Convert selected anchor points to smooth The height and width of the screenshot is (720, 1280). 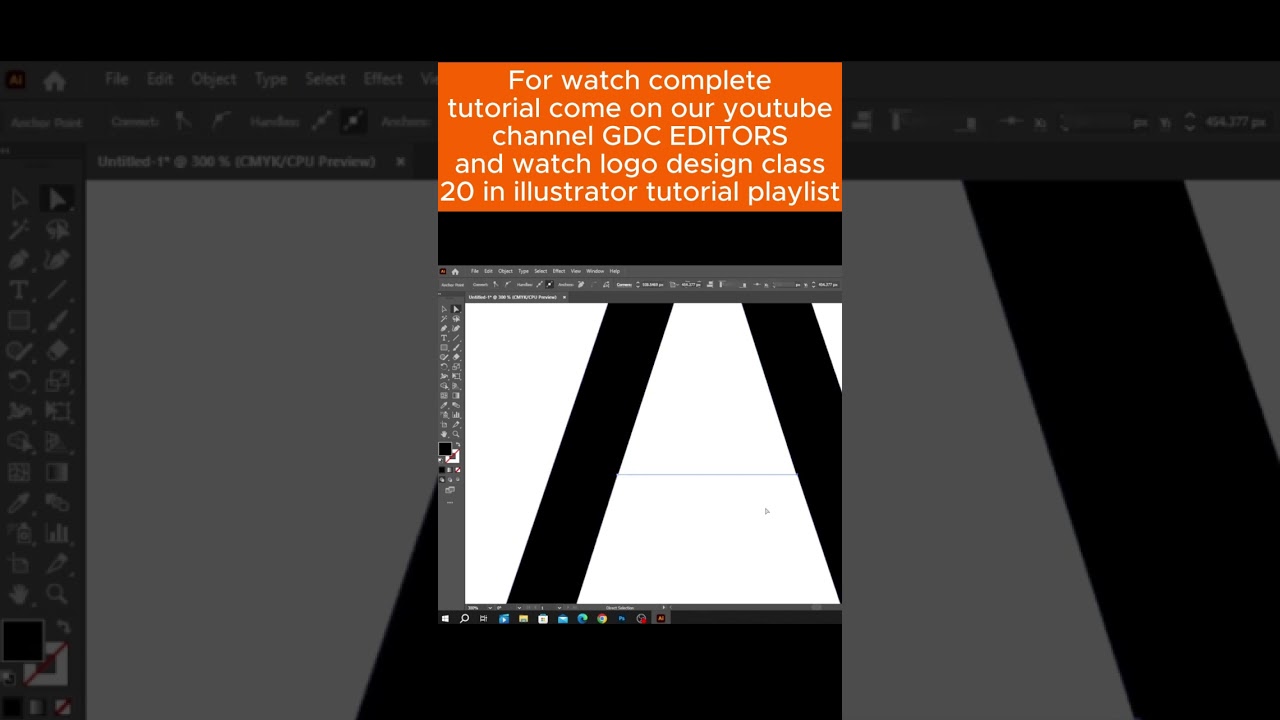click(x=507, y=284)
